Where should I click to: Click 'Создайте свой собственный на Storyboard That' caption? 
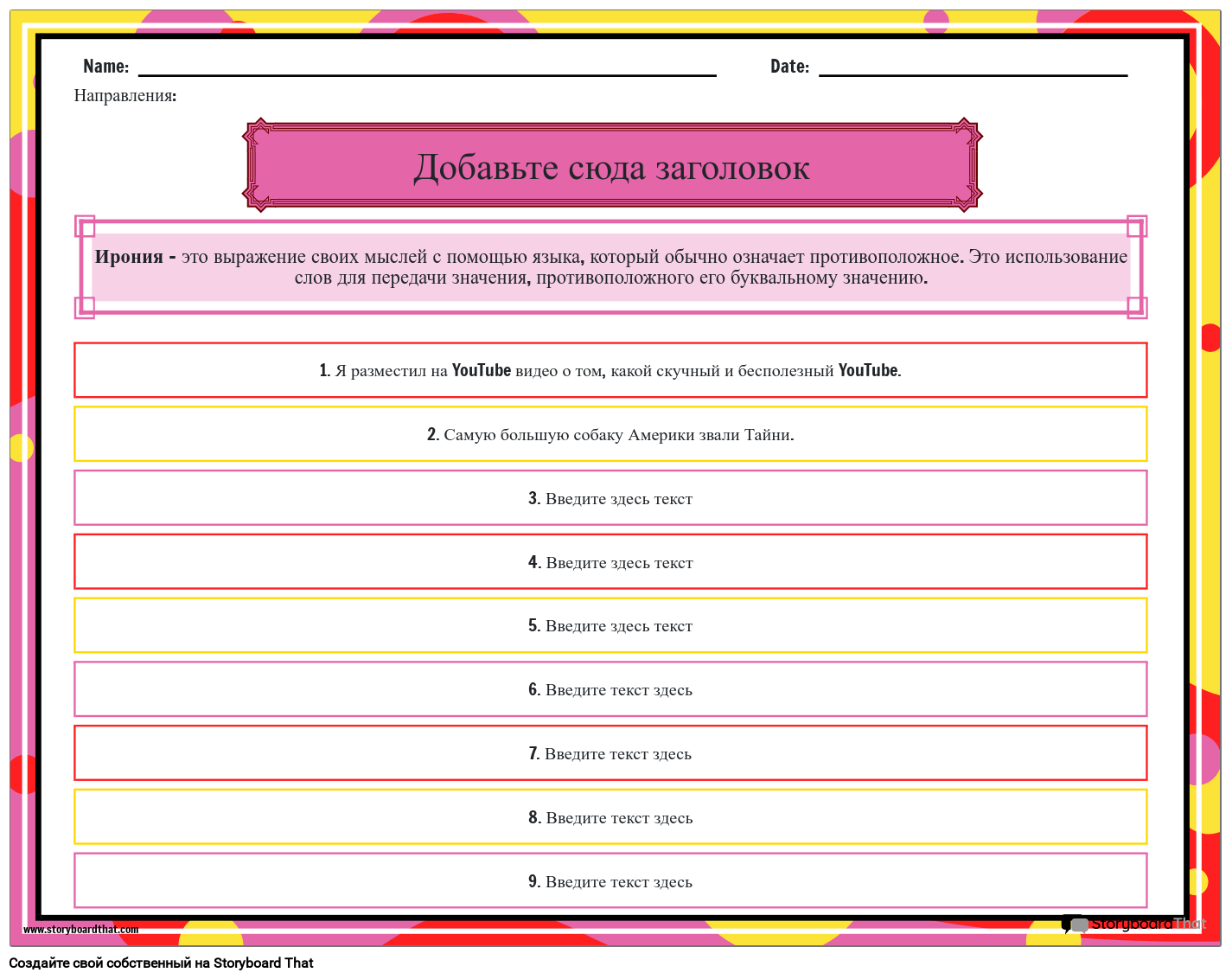coord(162,963)
